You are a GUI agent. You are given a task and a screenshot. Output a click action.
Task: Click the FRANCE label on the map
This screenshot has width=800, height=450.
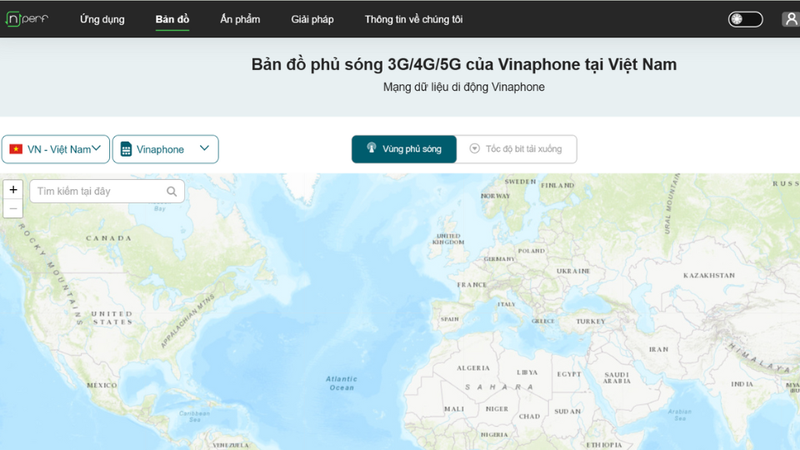pyautogui.click(x=472, y=285)
